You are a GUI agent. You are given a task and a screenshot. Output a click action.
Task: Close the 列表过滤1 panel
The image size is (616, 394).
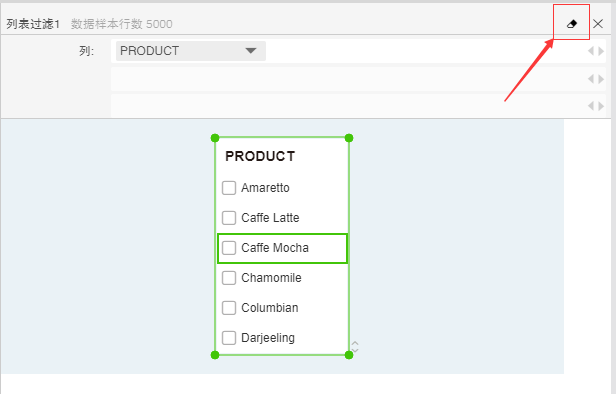[598, 24]
